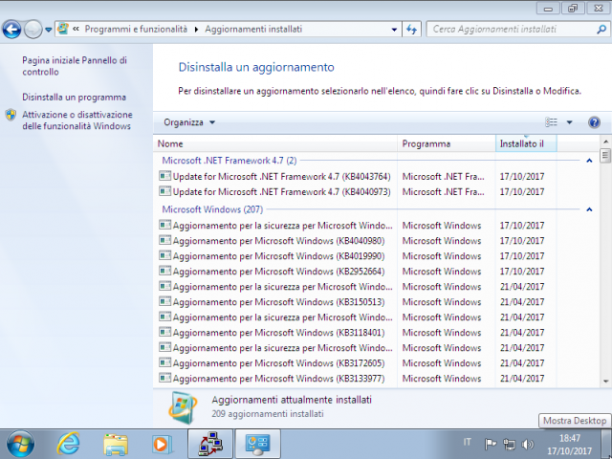The width and height of the screenshot is (612, 459).
Task: Click the Control Panel taskbar button
Action: click(x=258, y=444)
